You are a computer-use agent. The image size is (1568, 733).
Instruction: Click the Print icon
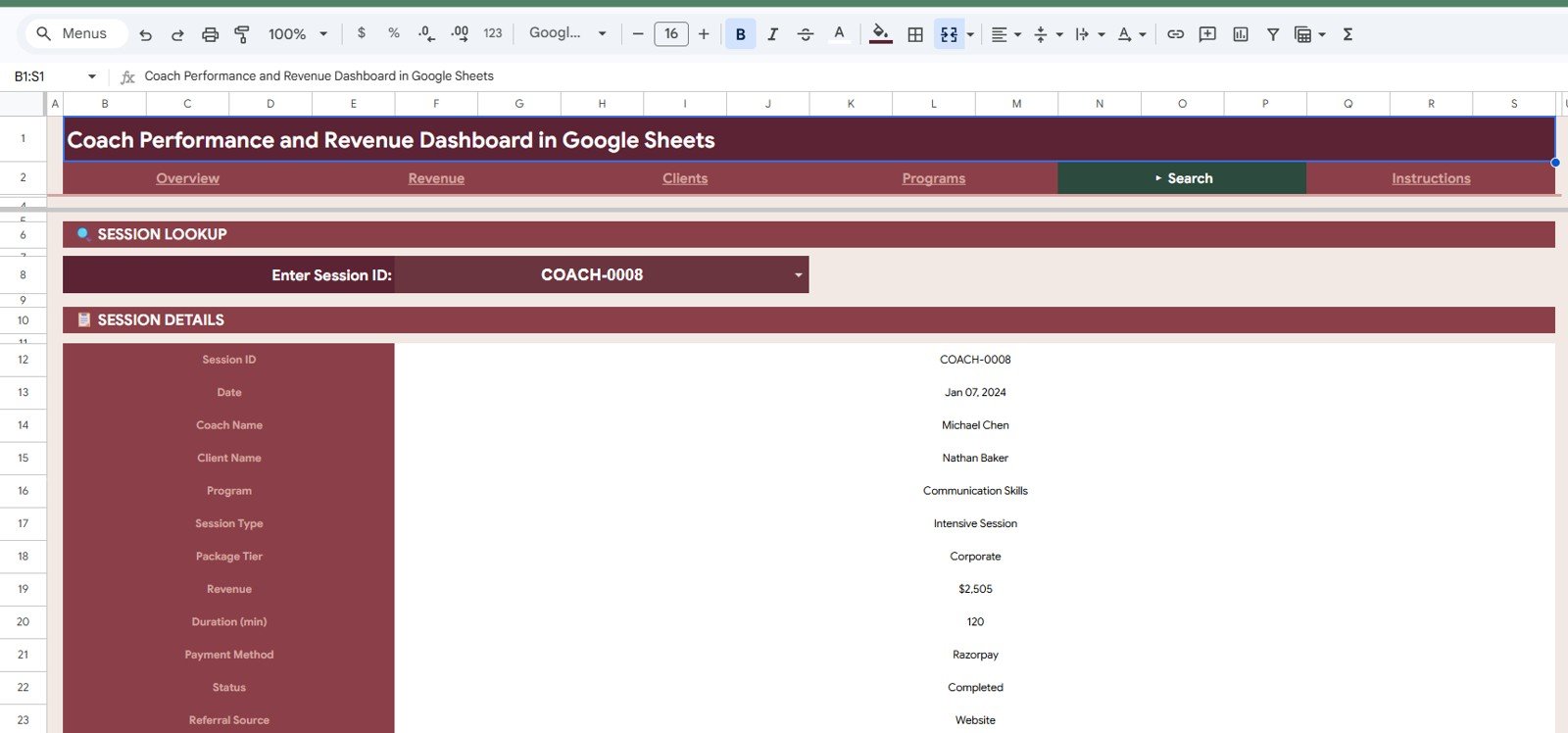[x=210, y=34]
